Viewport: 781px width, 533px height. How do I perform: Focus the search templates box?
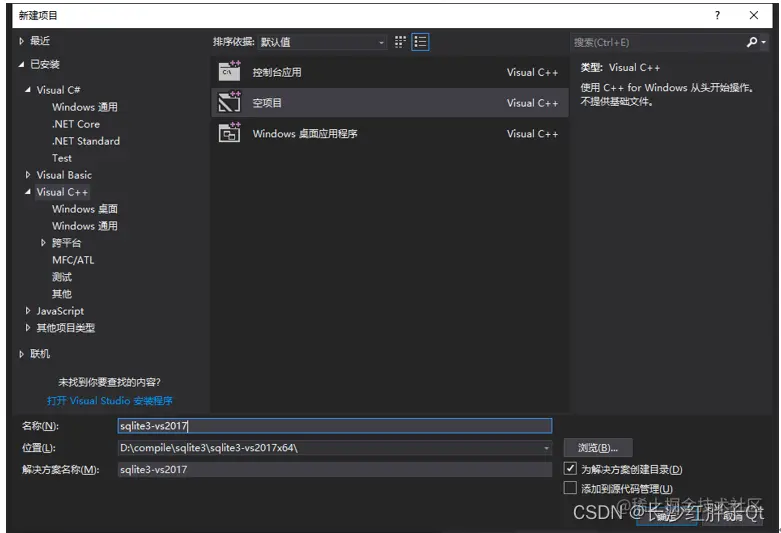pos(657,42)
